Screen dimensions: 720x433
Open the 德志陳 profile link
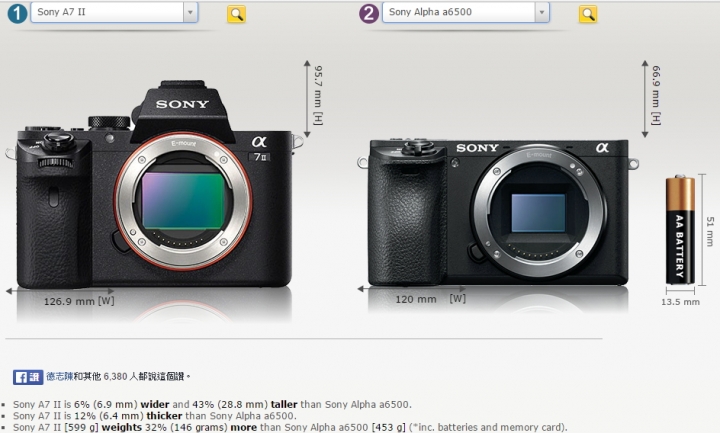[60, 377]
